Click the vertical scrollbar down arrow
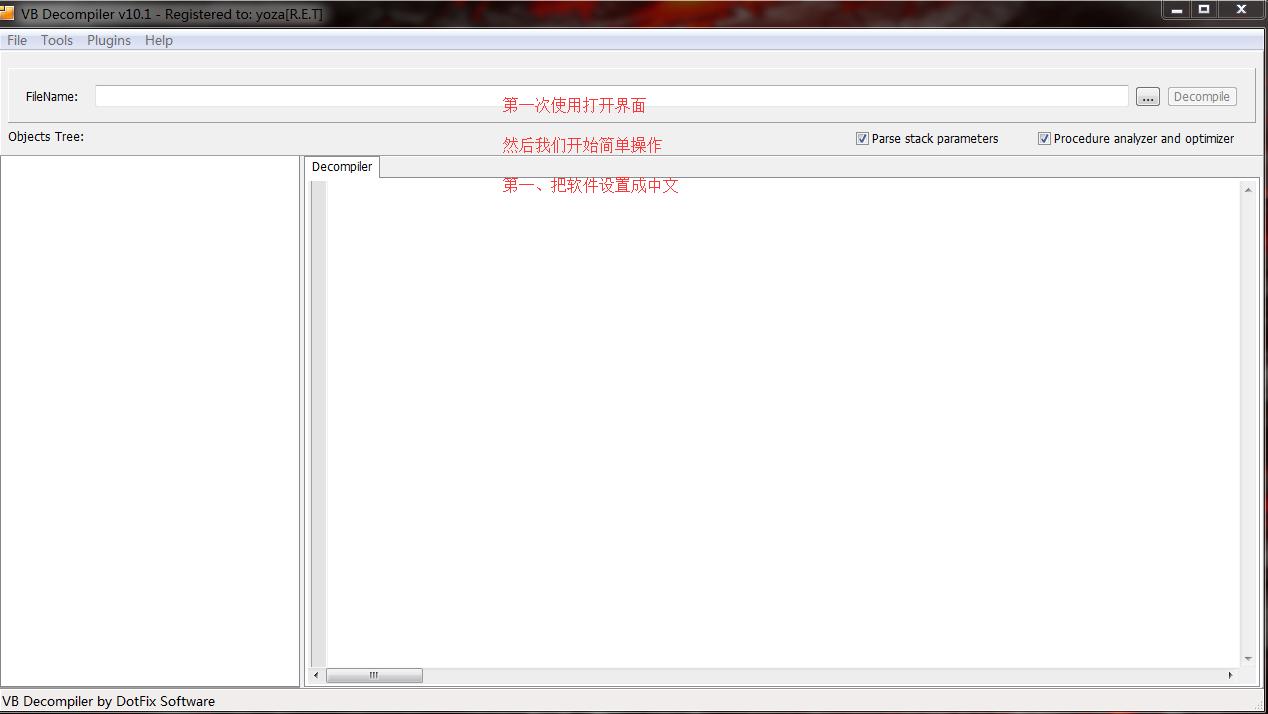This screenshot has height=714, width=1268. pos(1248,658)
